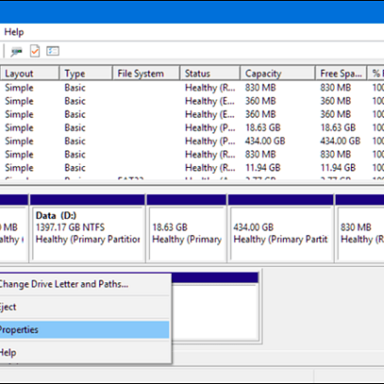The height and width of the screenshot is (384, 384).
Task: Click the checkmark document toolbar icon
Action: (x=35, y=51)
